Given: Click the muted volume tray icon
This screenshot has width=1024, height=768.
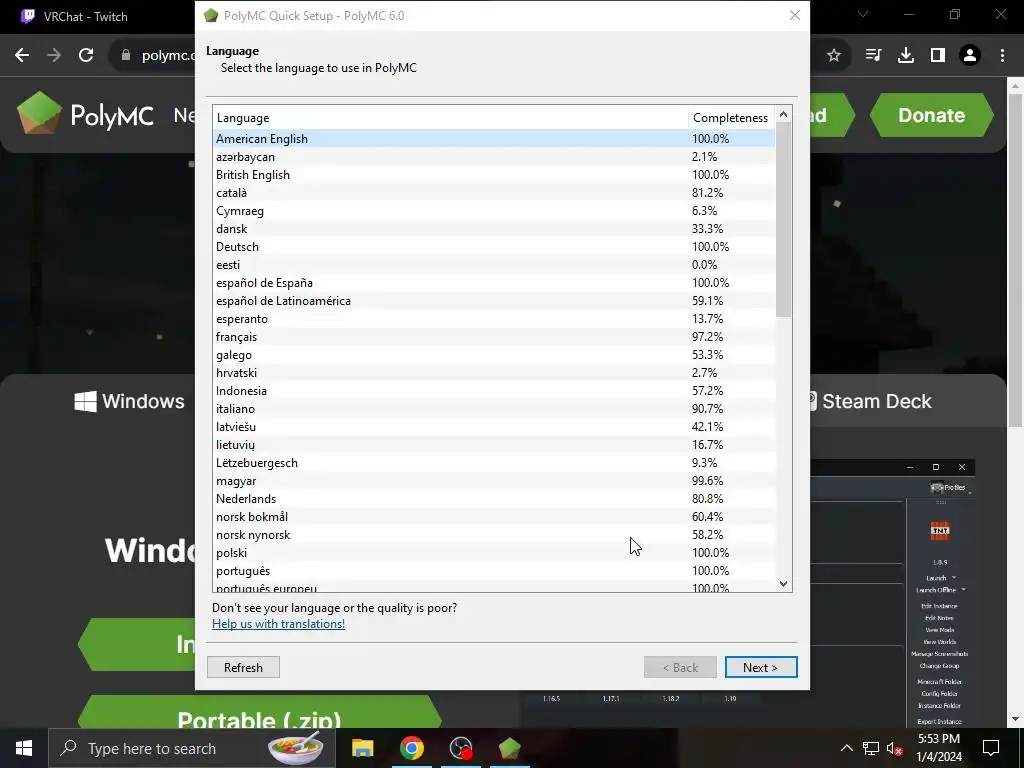Looking at the screenshot, I should point(894,748).
